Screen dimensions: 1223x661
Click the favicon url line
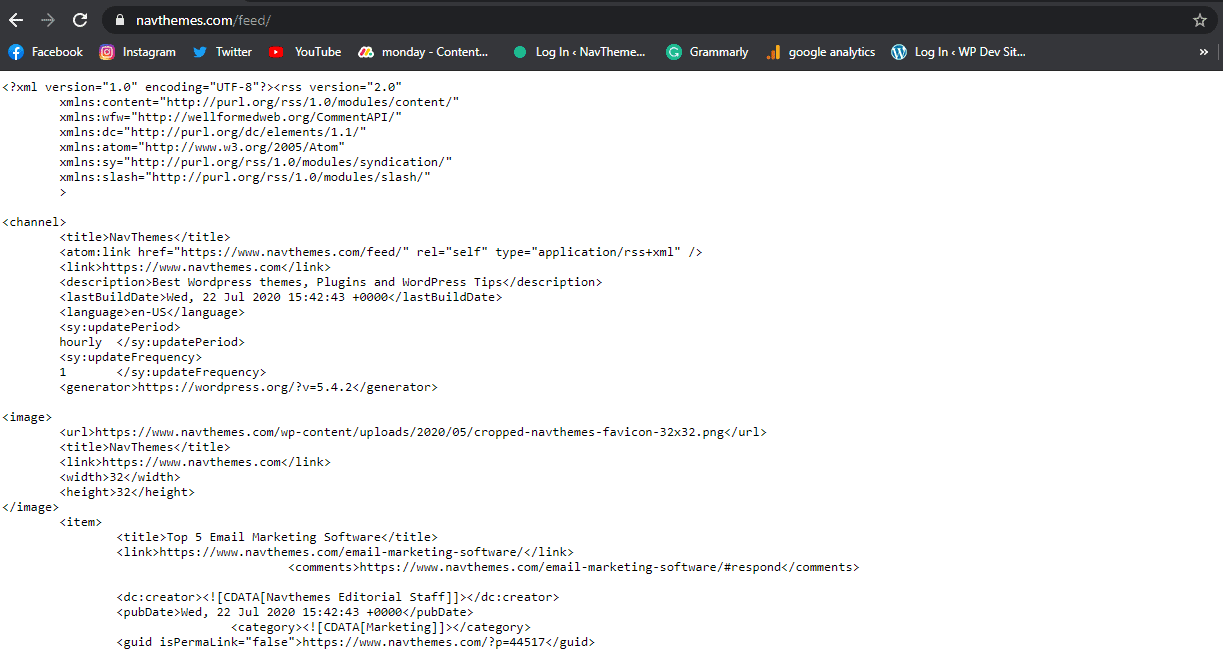(413, 432)
